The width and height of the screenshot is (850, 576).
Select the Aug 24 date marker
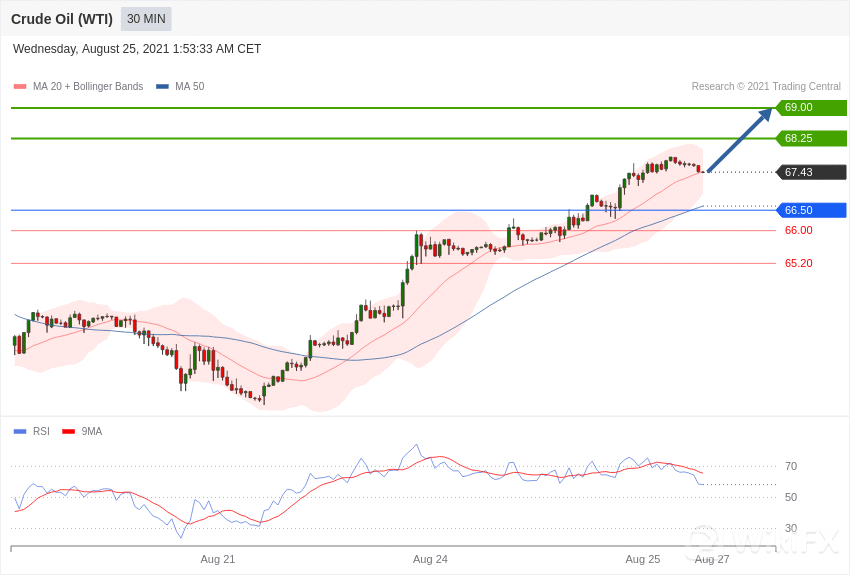[x=430, y=559]
